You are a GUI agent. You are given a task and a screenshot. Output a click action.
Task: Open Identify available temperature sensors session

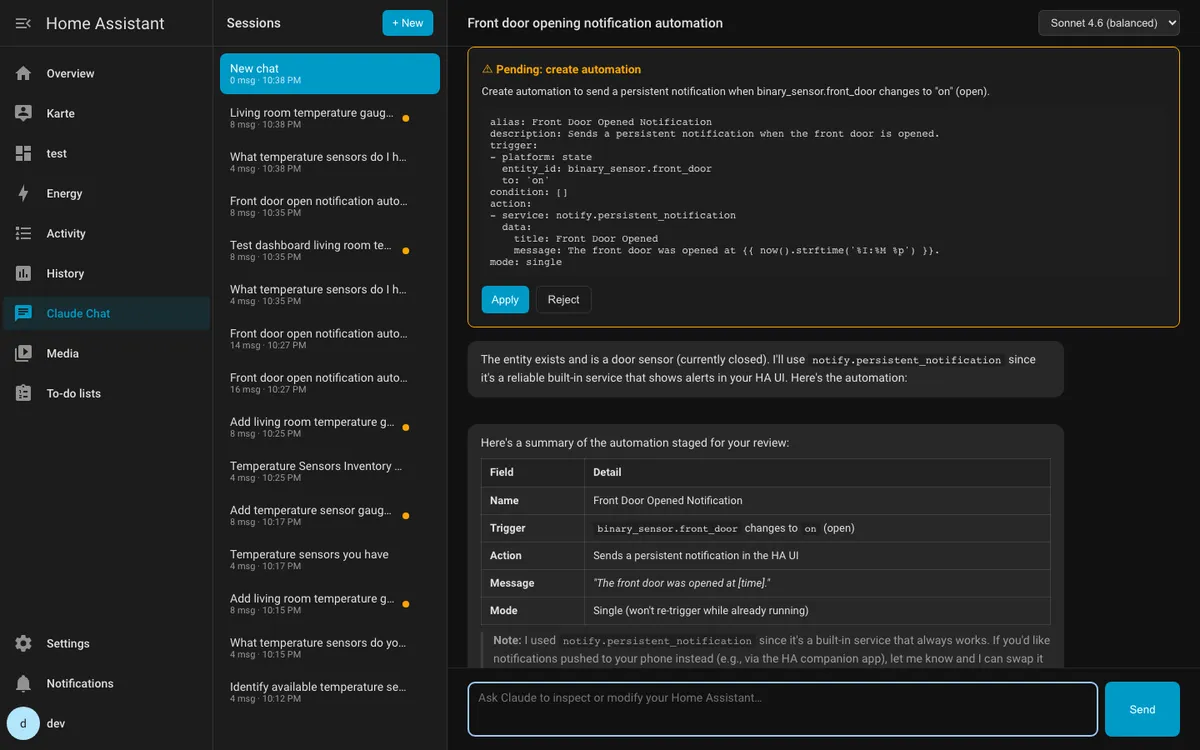[330, 692]
